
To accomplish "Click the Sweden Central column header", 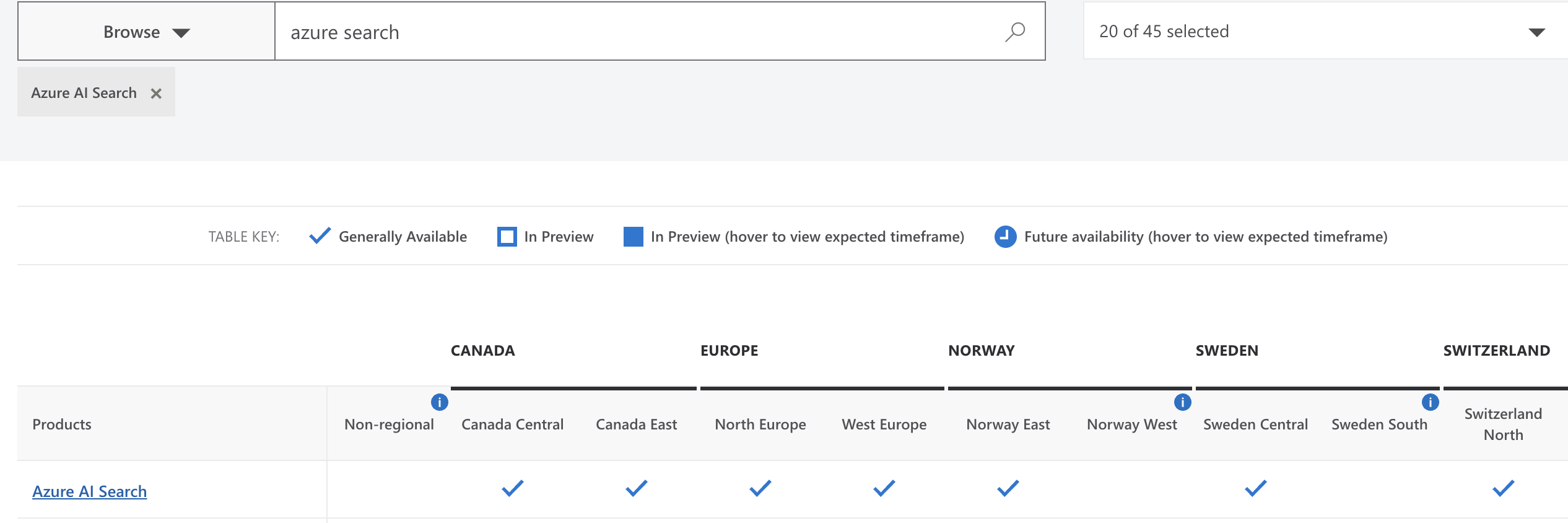I will click(x=1256, y=424).
